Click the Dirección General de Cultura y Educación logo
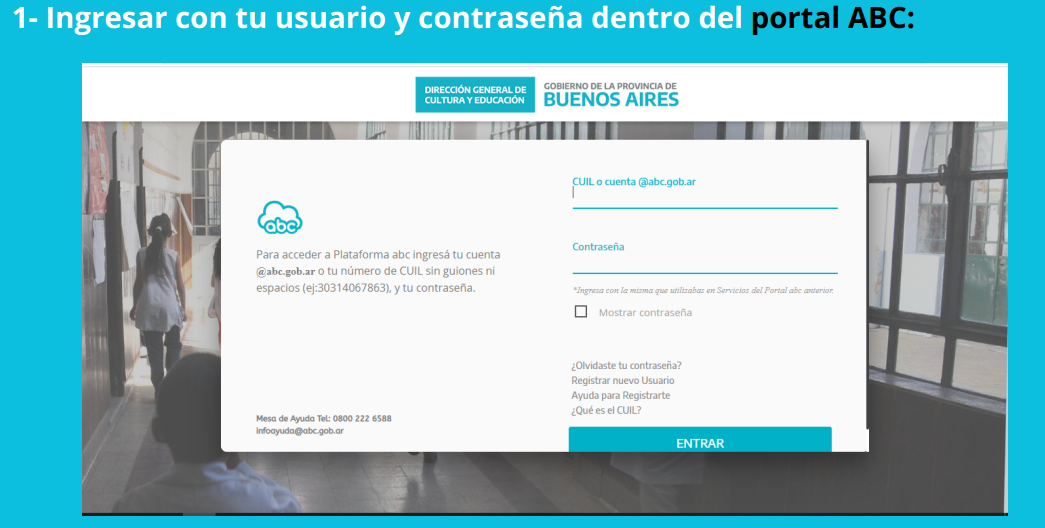 click(475, 95)
